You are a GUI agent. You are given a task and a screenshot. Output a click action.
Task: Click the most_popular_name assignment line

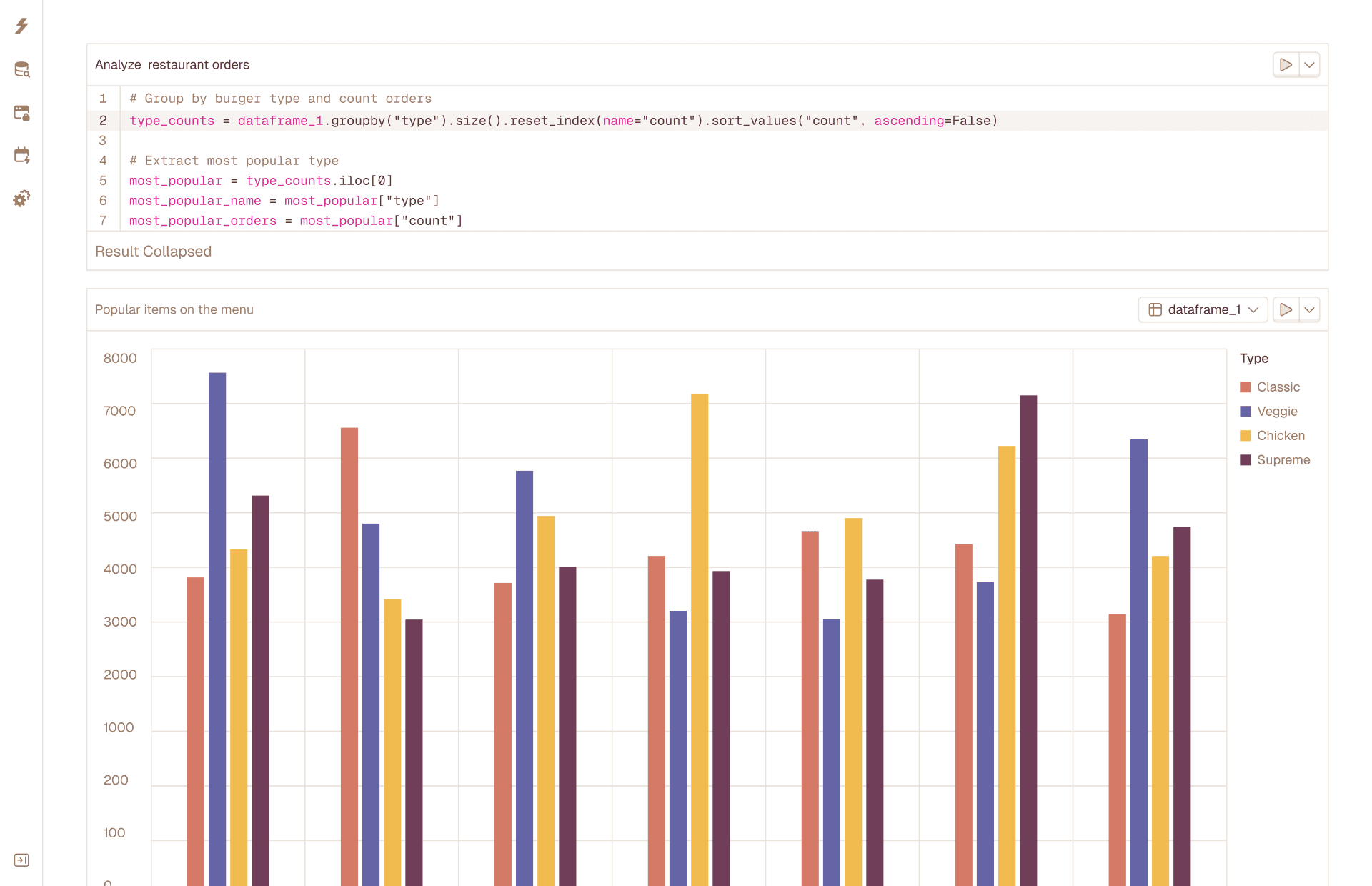click(x=284, y=201)
